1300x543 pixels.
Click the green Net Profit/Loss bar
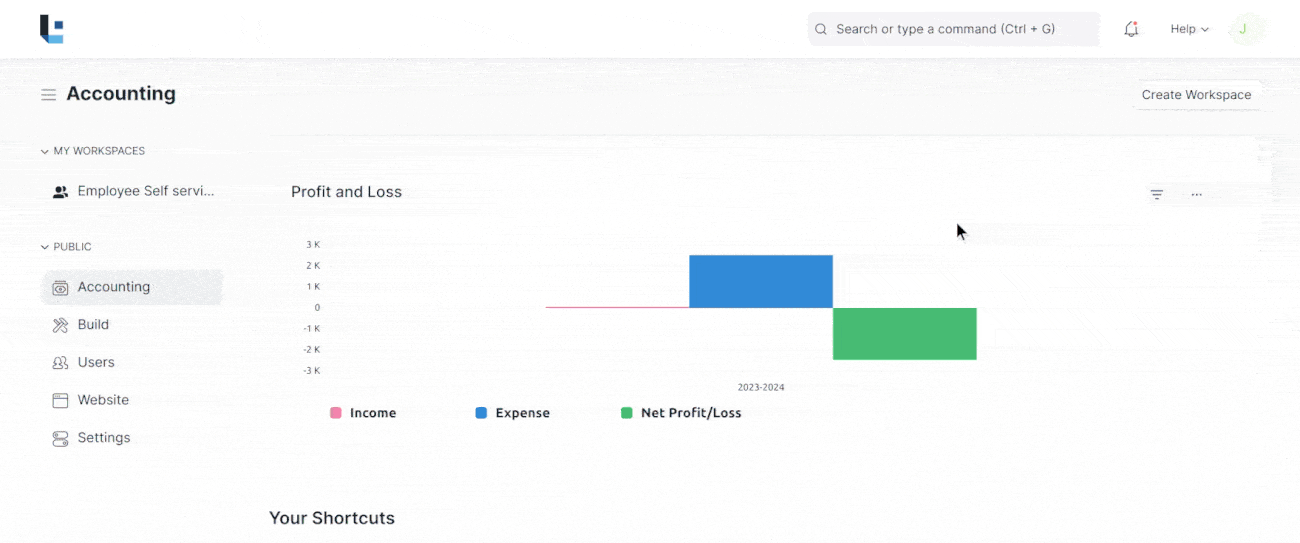pyautogui.click(x=904, y=334)
